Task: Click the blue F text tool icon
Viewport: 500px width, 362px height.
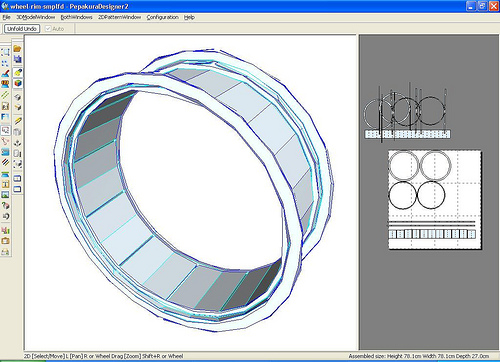Action: tap(5, 117)
